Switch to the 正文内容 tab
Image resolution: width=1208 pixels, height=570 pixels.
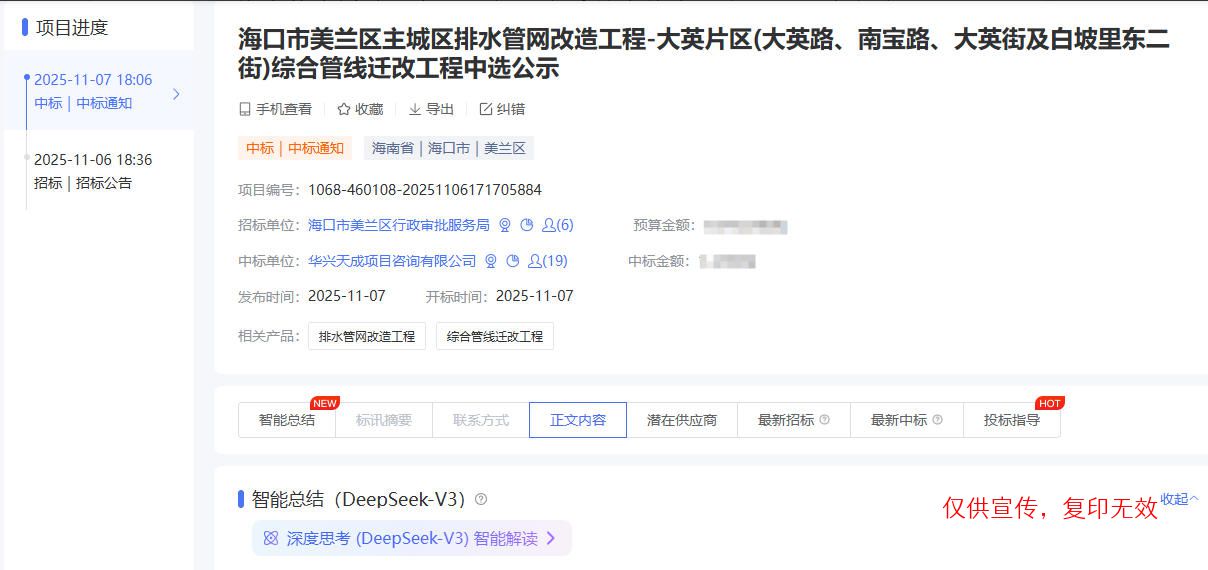[578, 420]
